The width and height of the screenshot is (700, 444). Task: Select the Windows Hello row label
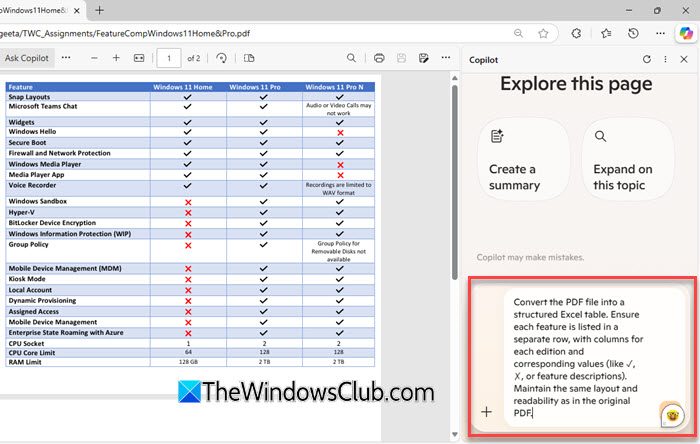point(32,132)
